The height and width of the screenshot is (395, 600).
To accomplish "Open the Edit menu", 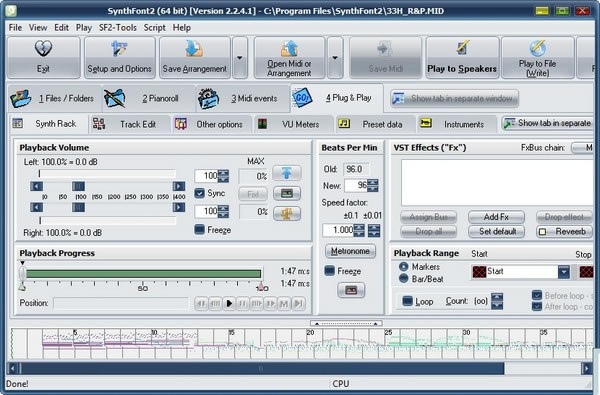I will coord(61,28).
